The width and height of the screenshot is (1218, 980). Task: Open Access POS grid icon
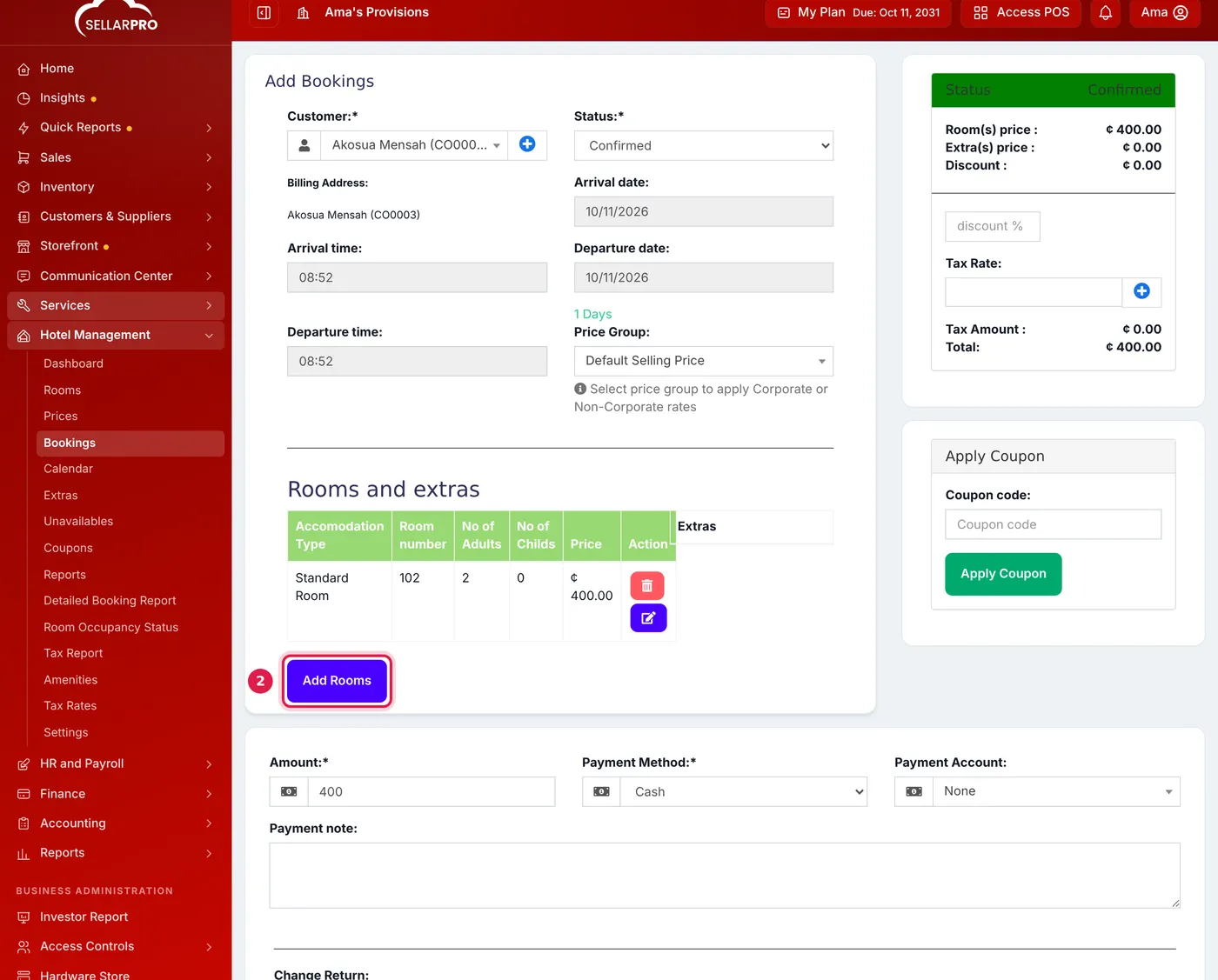[x=980, y=13]
